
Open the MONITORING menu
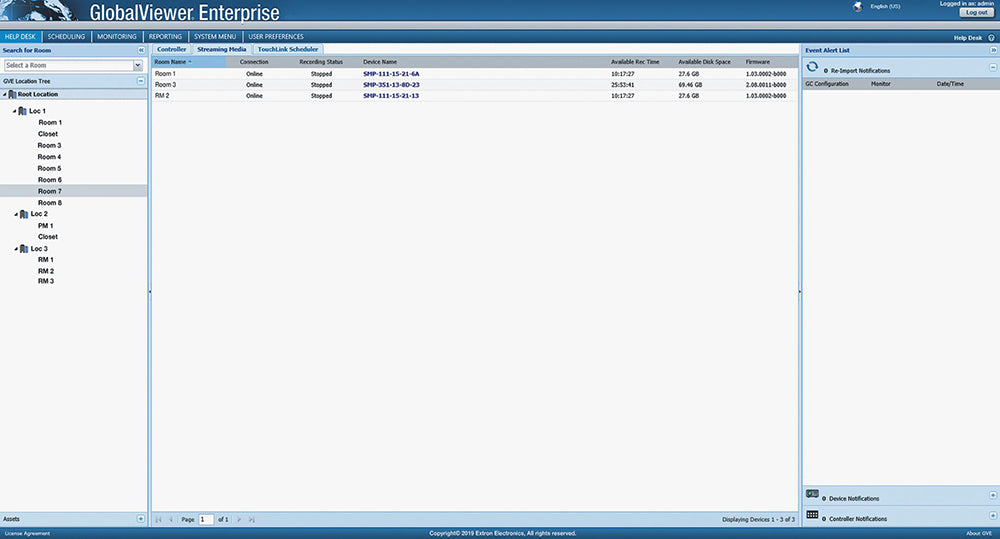(x=117, y=37)
